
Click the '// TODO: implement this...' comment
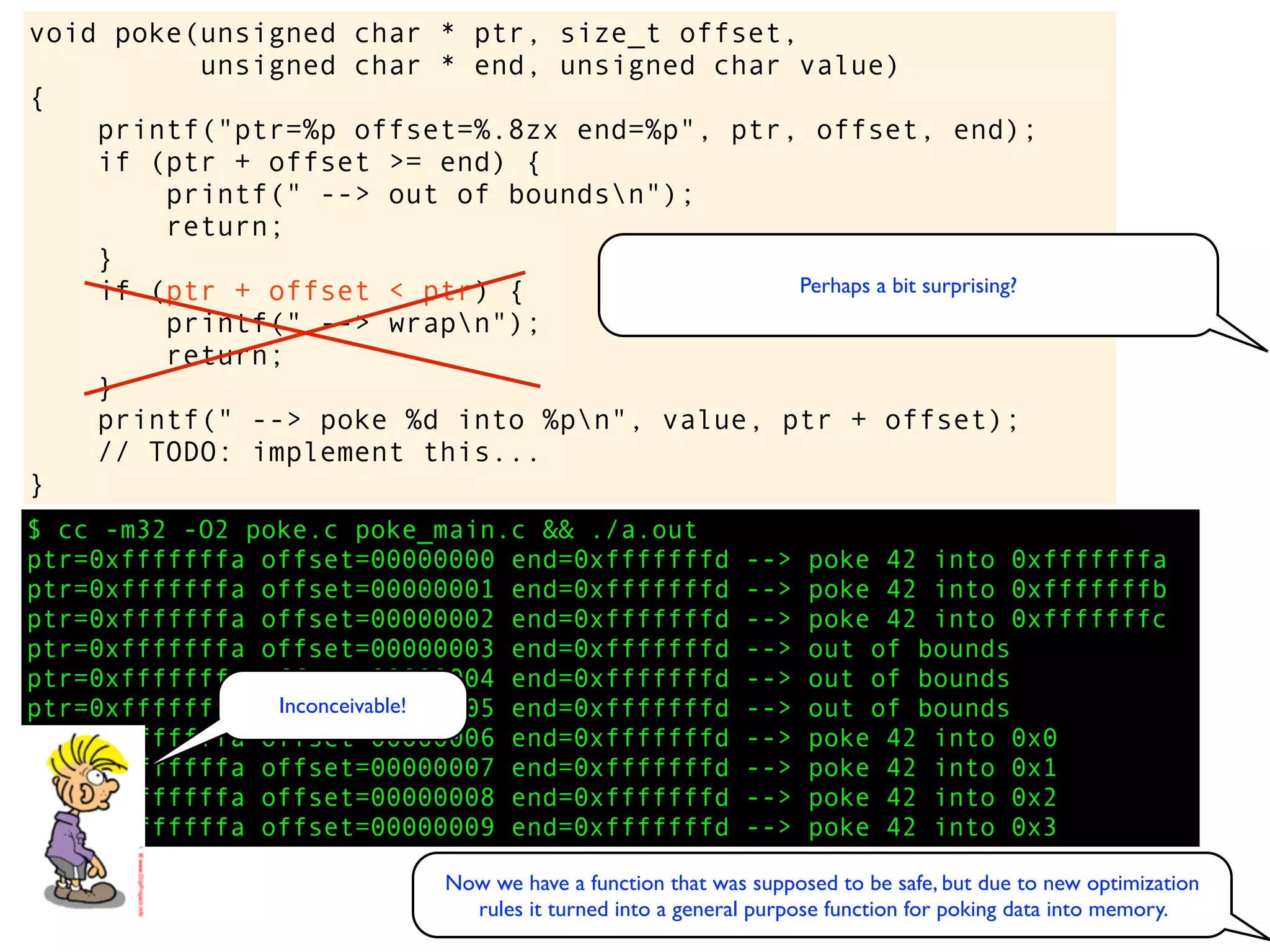click(x=318, y=452)
